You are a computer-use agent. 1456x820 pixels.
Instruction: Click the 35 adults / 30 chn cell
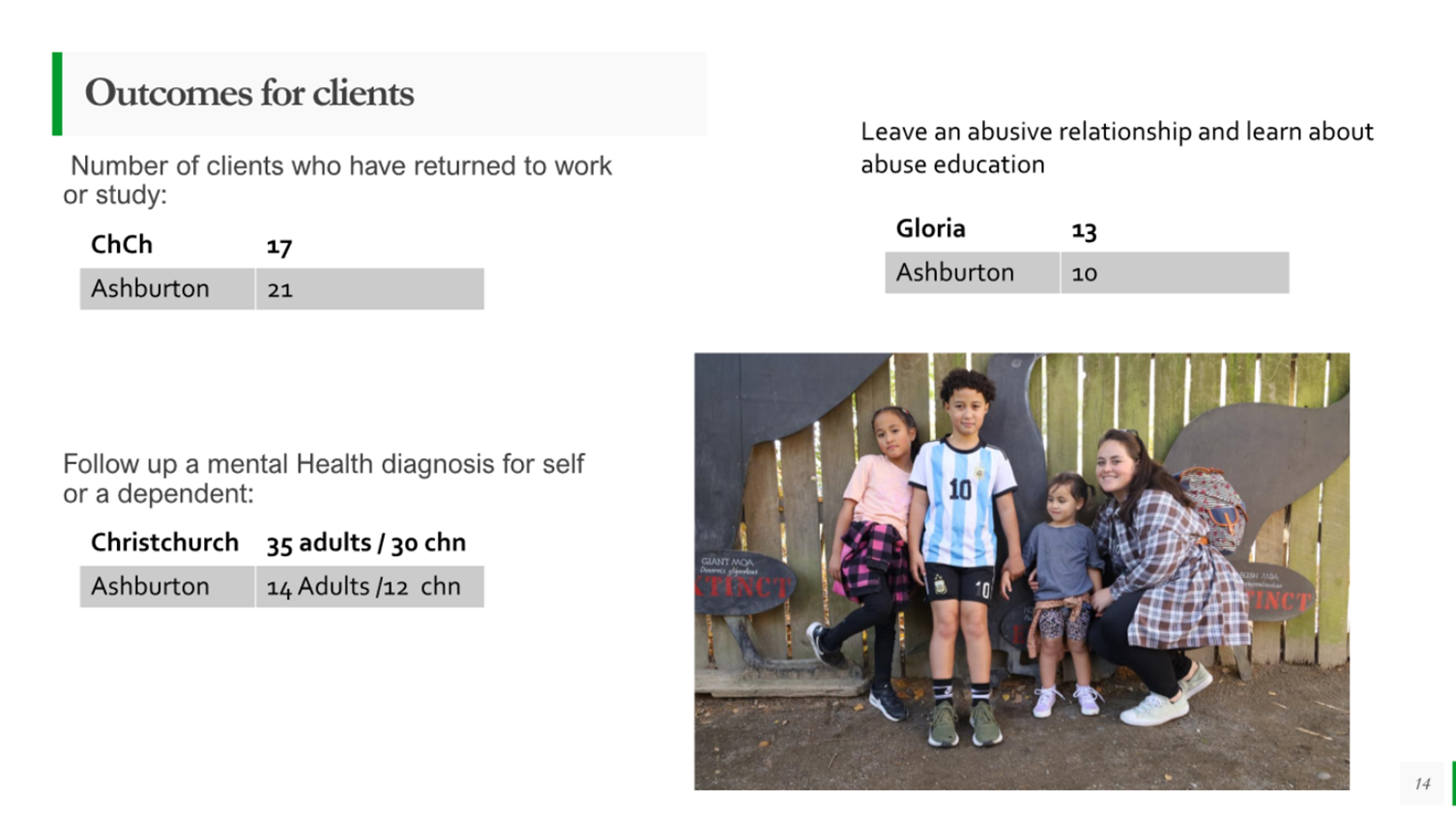click(366, 543)
